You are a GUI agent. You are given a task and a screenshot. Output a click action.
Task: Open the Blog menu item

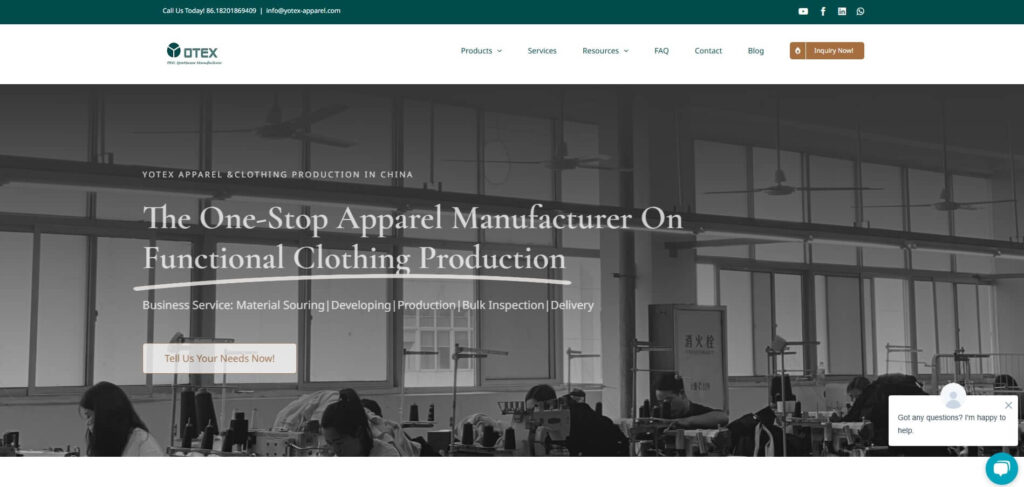click(756, 51)
